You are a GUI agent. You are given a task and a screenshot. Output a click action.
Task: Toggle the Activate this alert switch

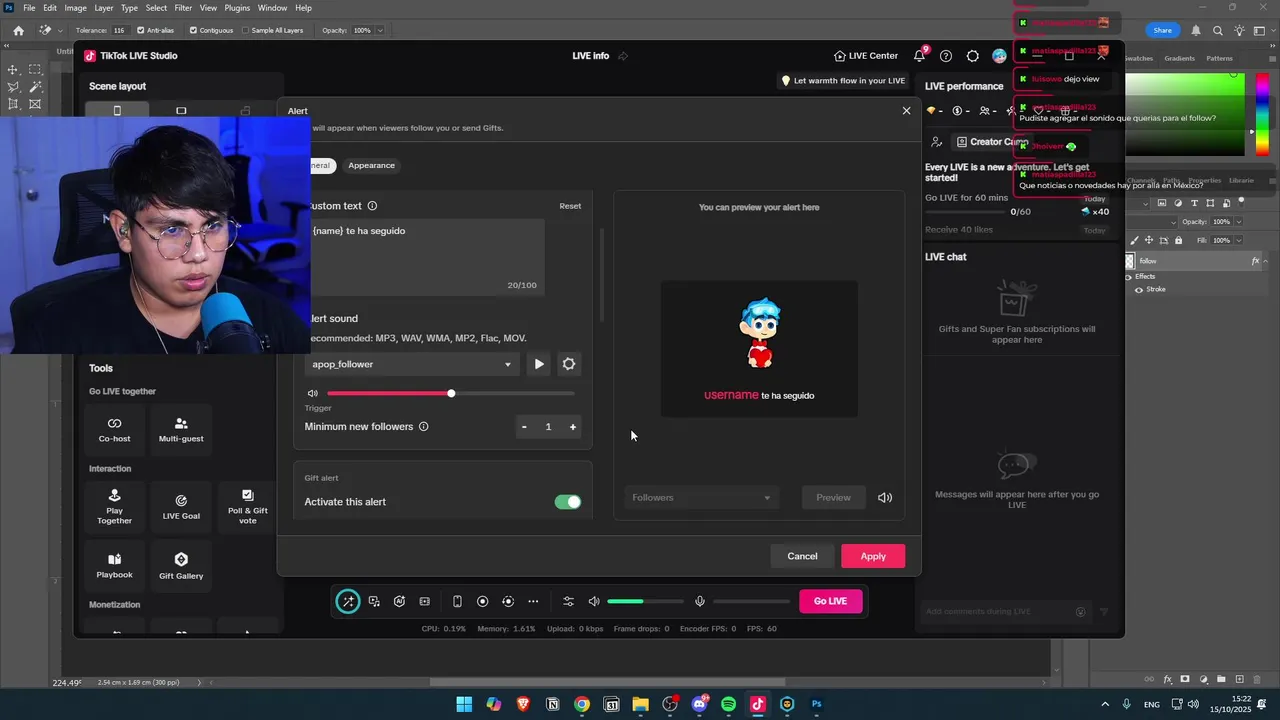568,502
